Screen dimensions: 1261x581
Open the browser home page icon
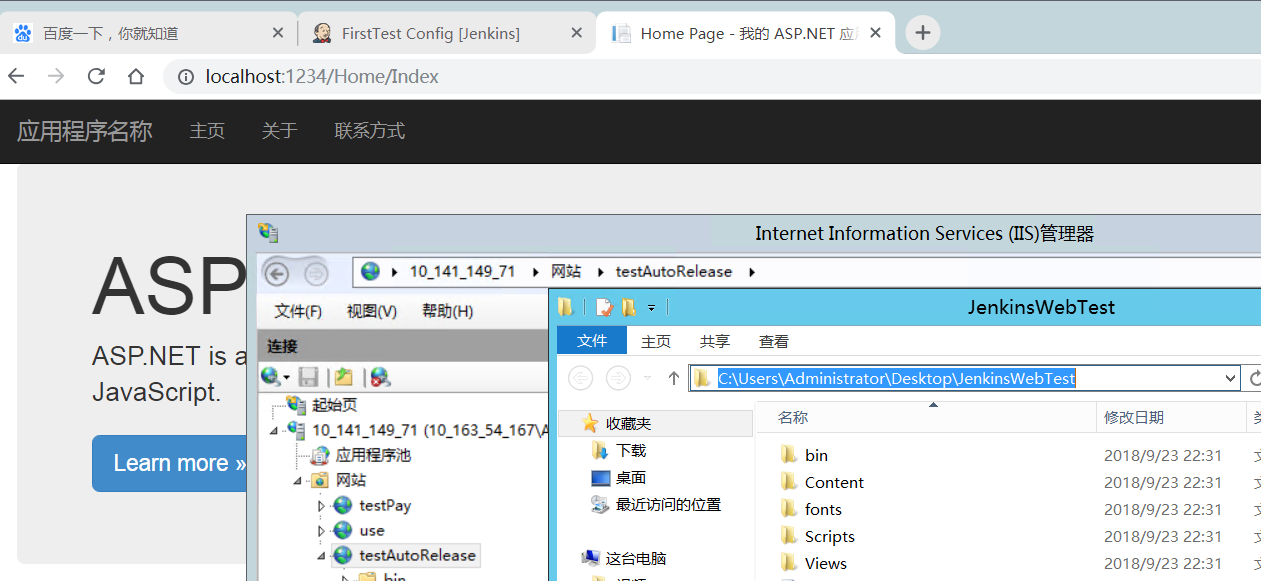(x=136, y=76)
